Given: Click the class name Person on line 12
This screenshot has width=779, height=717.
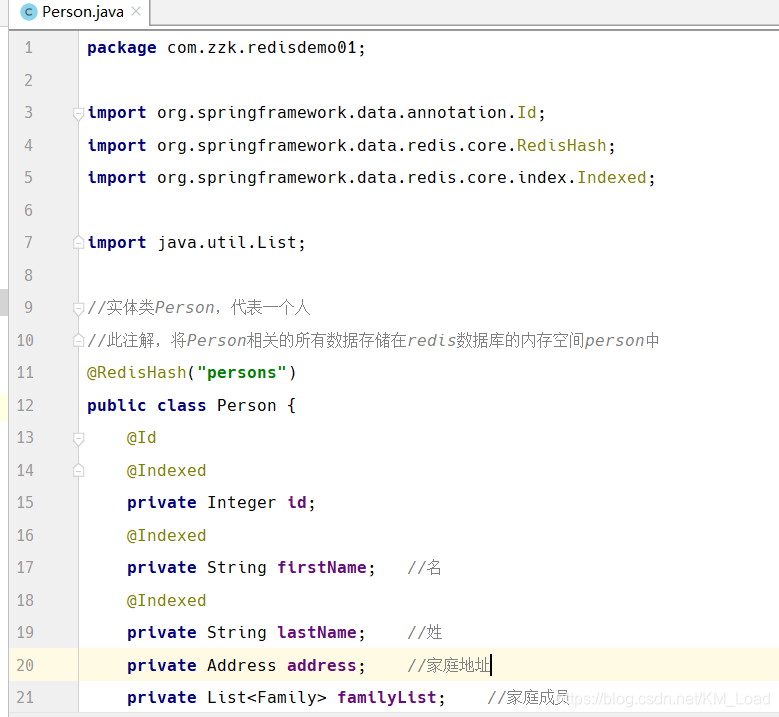Looking at the screenshot, I should [x=246, y=405].
